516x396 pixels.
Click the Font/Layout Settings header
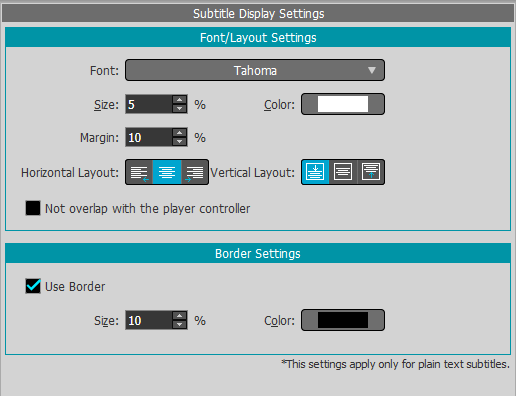pos(258,38)
